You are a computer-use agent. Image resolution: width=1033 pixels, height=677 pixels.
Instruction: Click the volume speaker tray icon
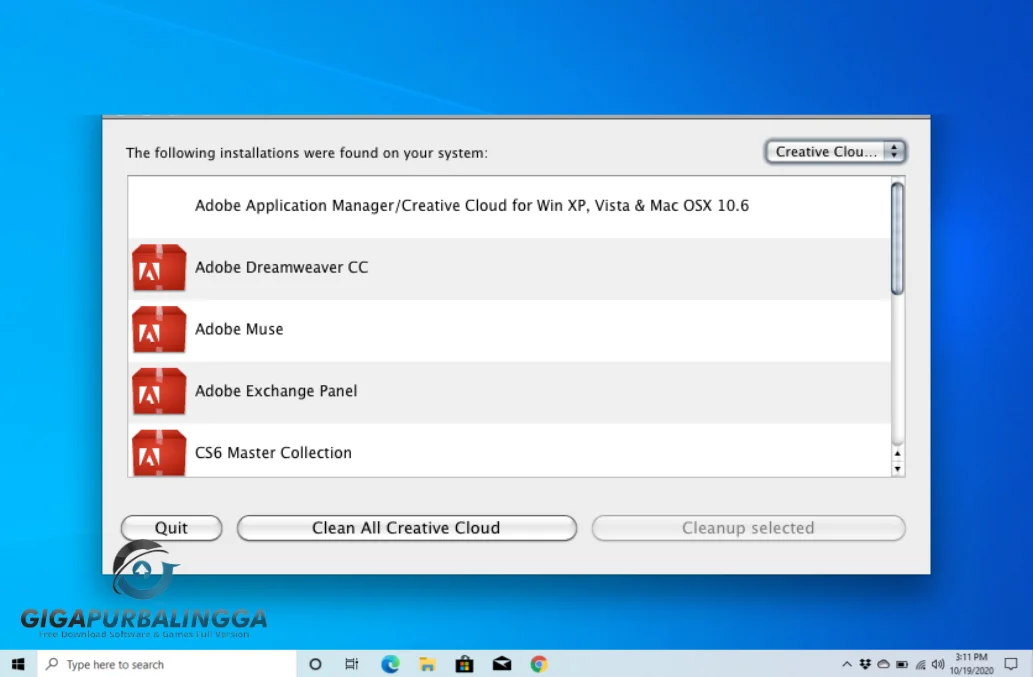point(938,664)
